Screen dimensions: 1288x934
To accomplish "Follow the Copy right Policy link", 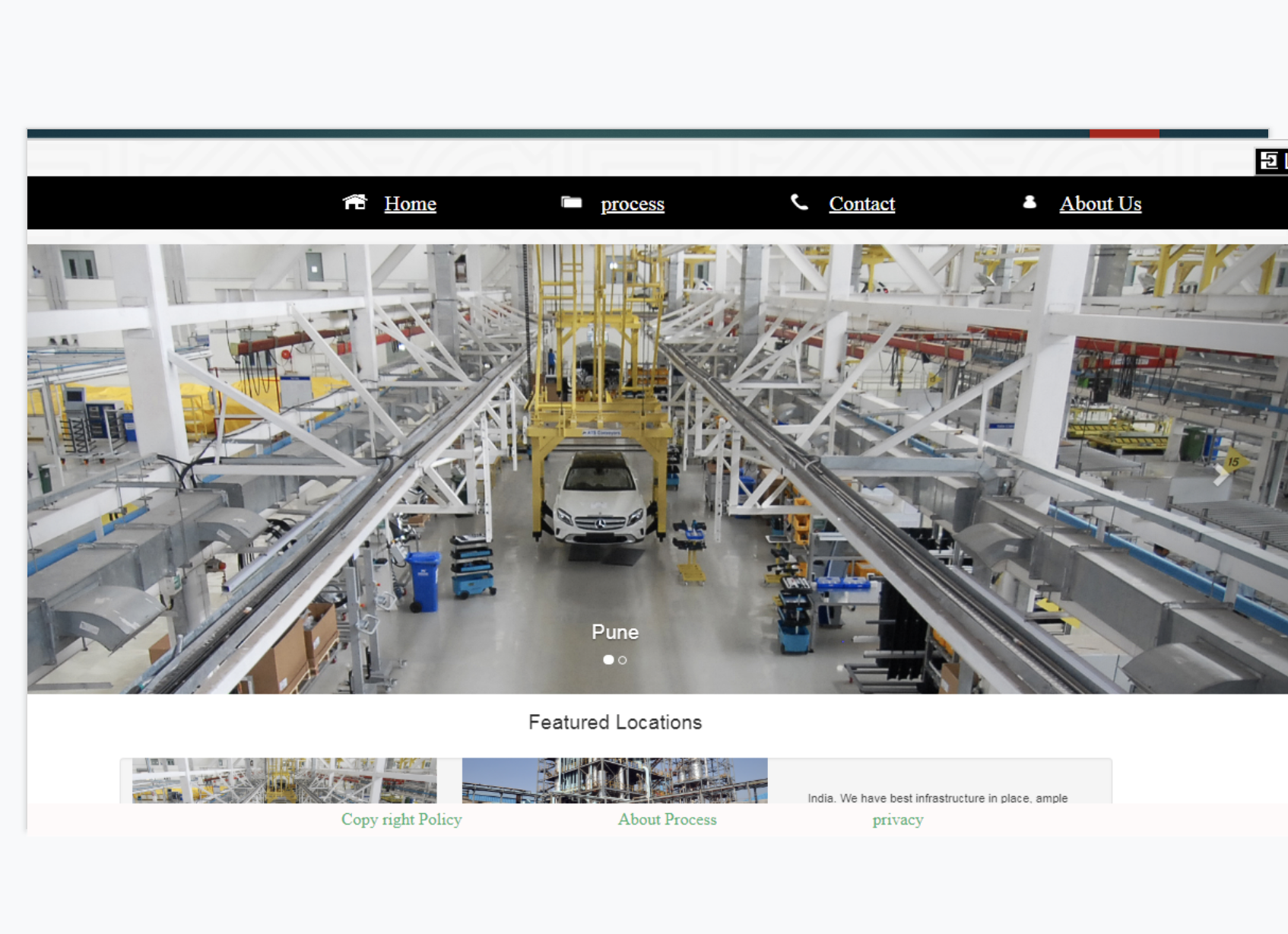I will tap(401, 820).
